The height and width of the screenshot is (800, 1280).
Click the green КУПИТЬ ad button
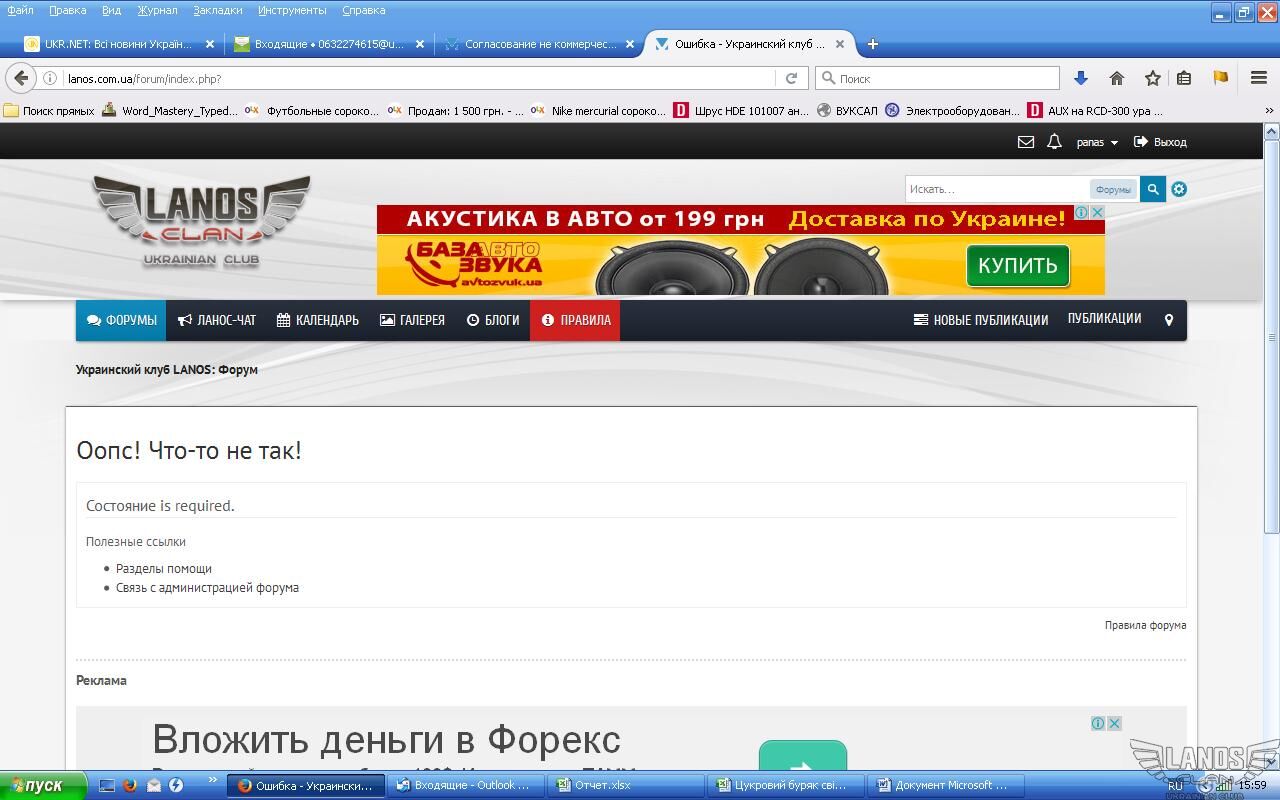[x=1017, y=265]
